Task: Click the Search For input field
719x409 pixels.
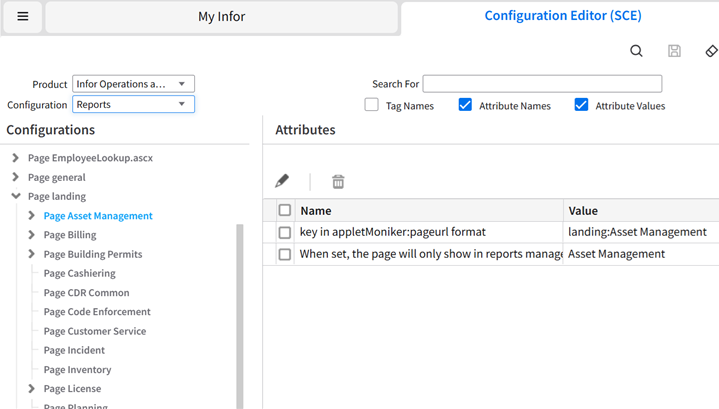Action: (x=542, y=84)
